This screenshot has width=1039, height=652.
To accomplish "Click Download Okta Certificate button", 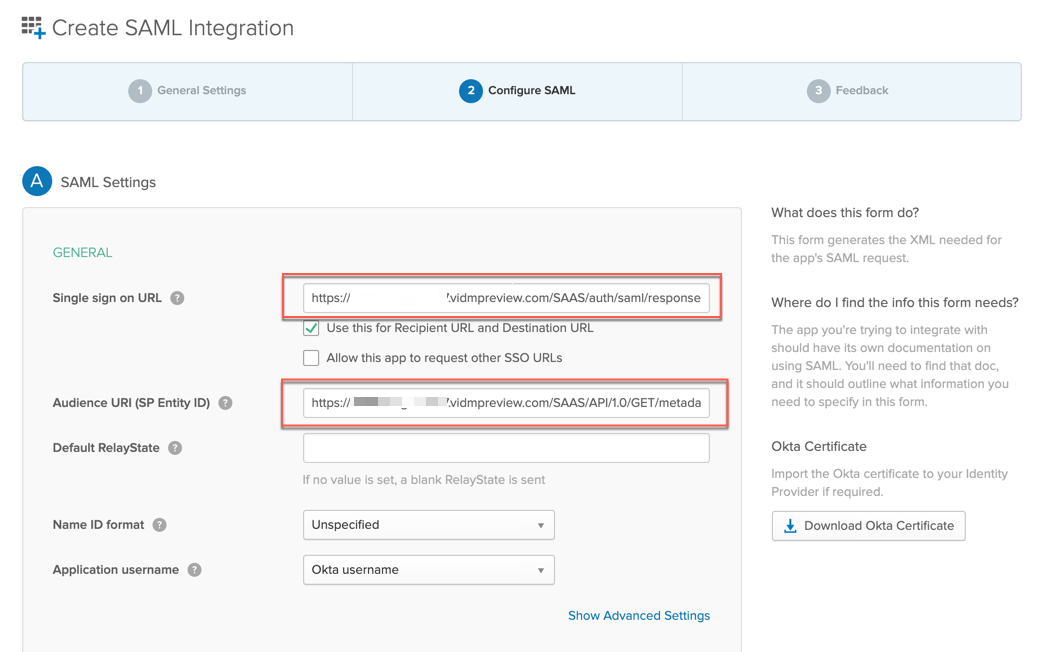I will point(868,526).
